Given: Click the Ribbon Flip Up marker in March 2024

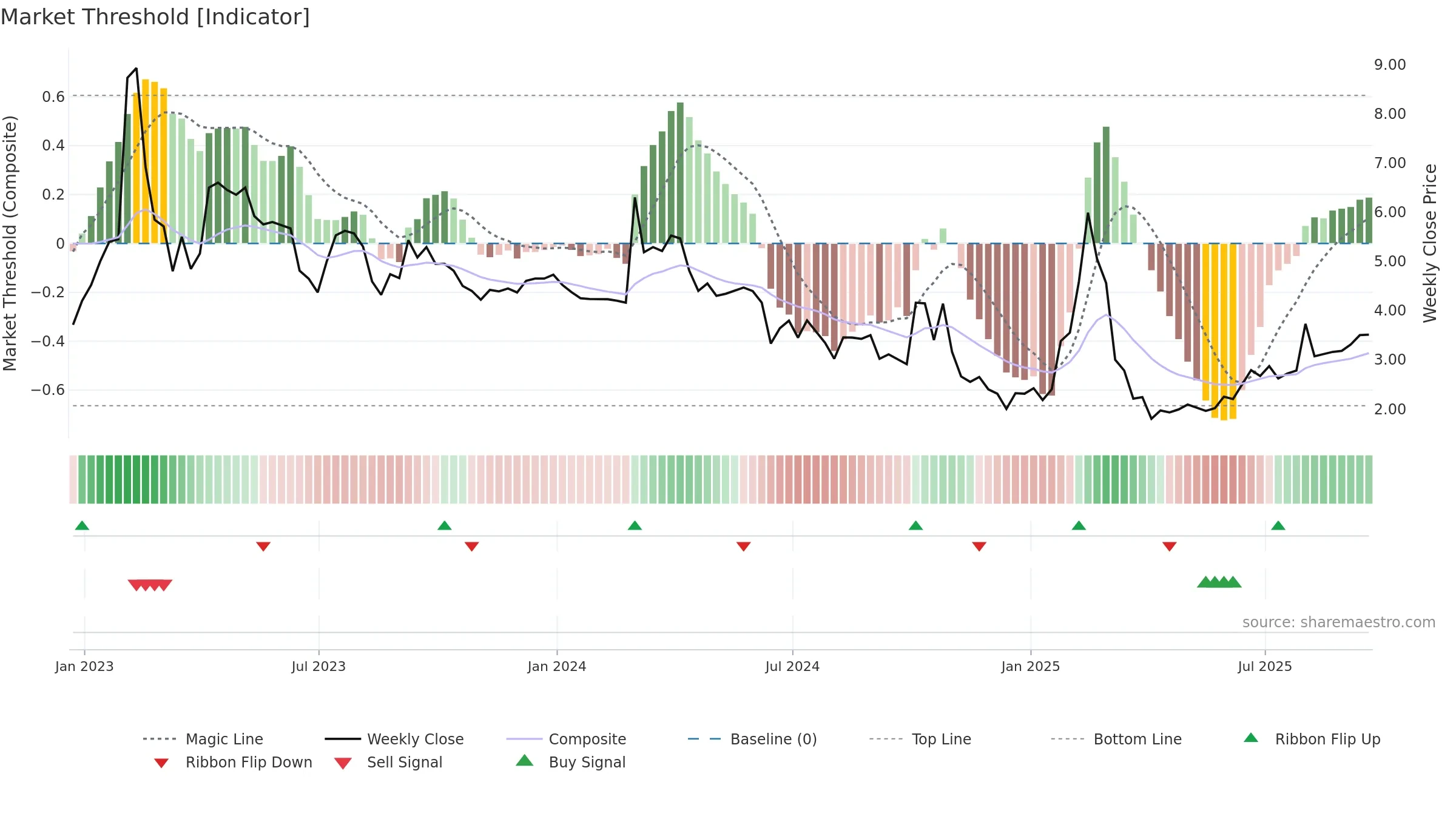Looking at the screenshot, I should [635, 525].
